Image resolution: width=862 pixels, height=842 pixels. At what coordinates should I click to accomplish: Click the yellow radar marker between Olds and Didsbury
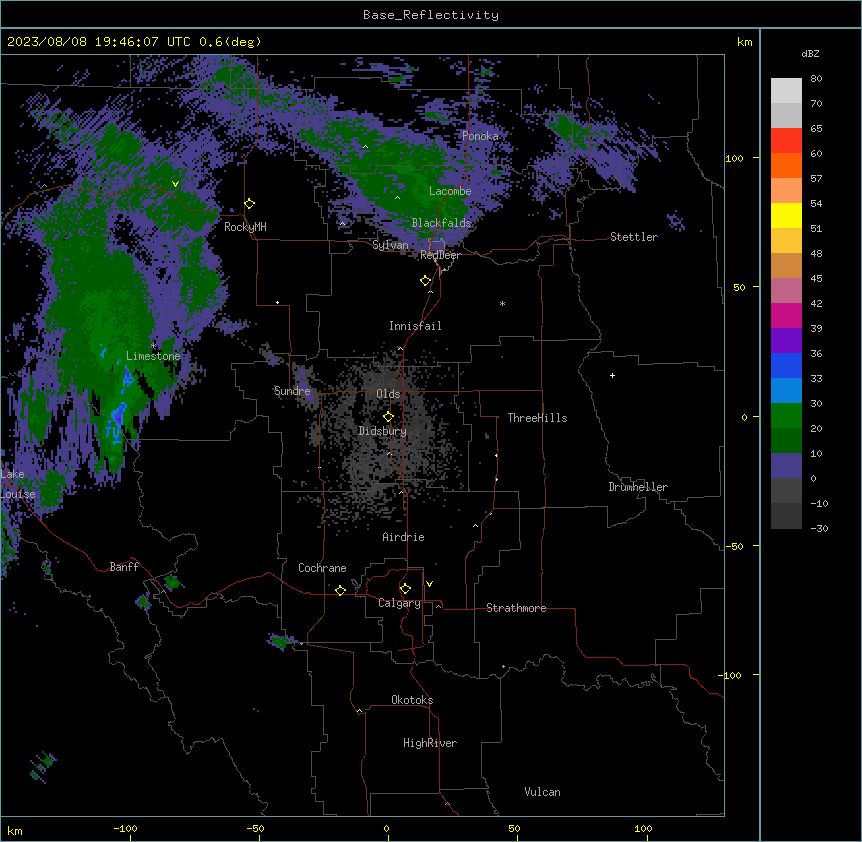tap(389, 417)
